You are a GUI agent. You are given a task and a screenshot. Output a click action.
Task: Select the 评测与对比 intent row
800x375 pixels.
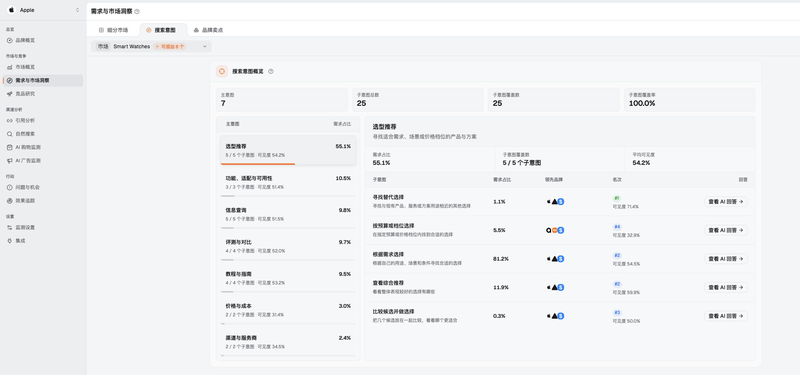tap(288, 246)
